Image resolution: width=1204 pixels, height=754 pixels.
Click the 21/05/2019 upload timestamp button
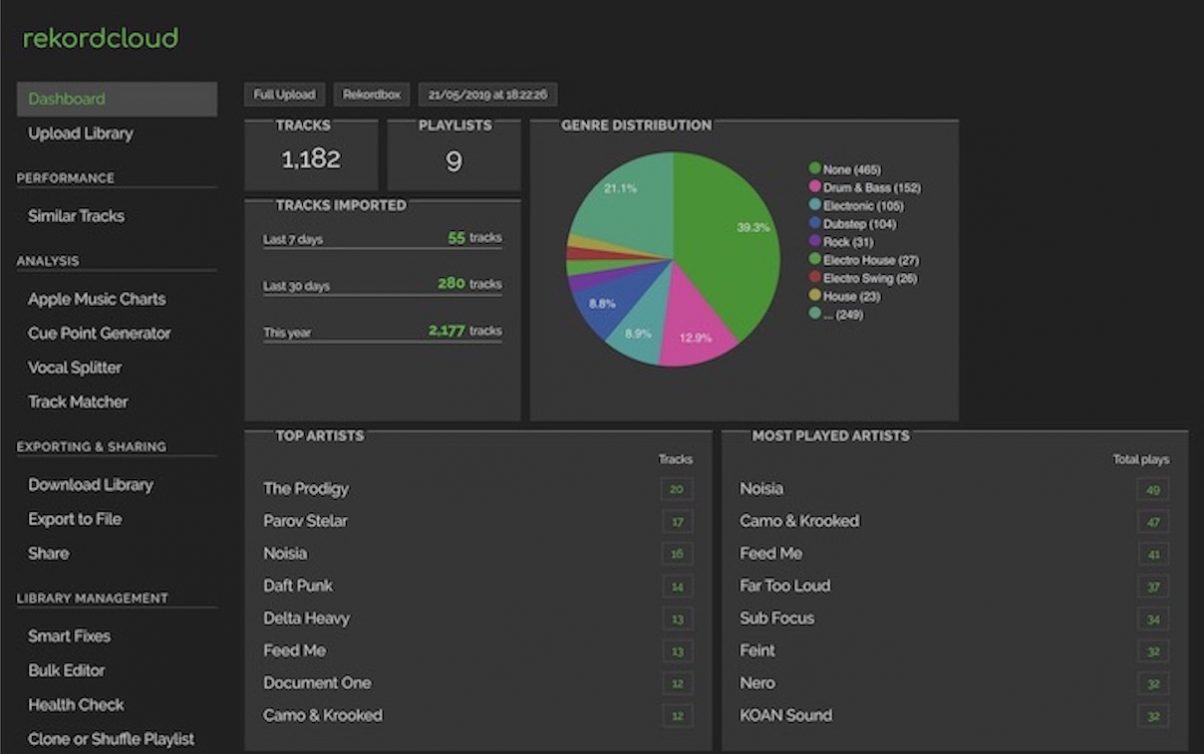(x=487, y=94)
